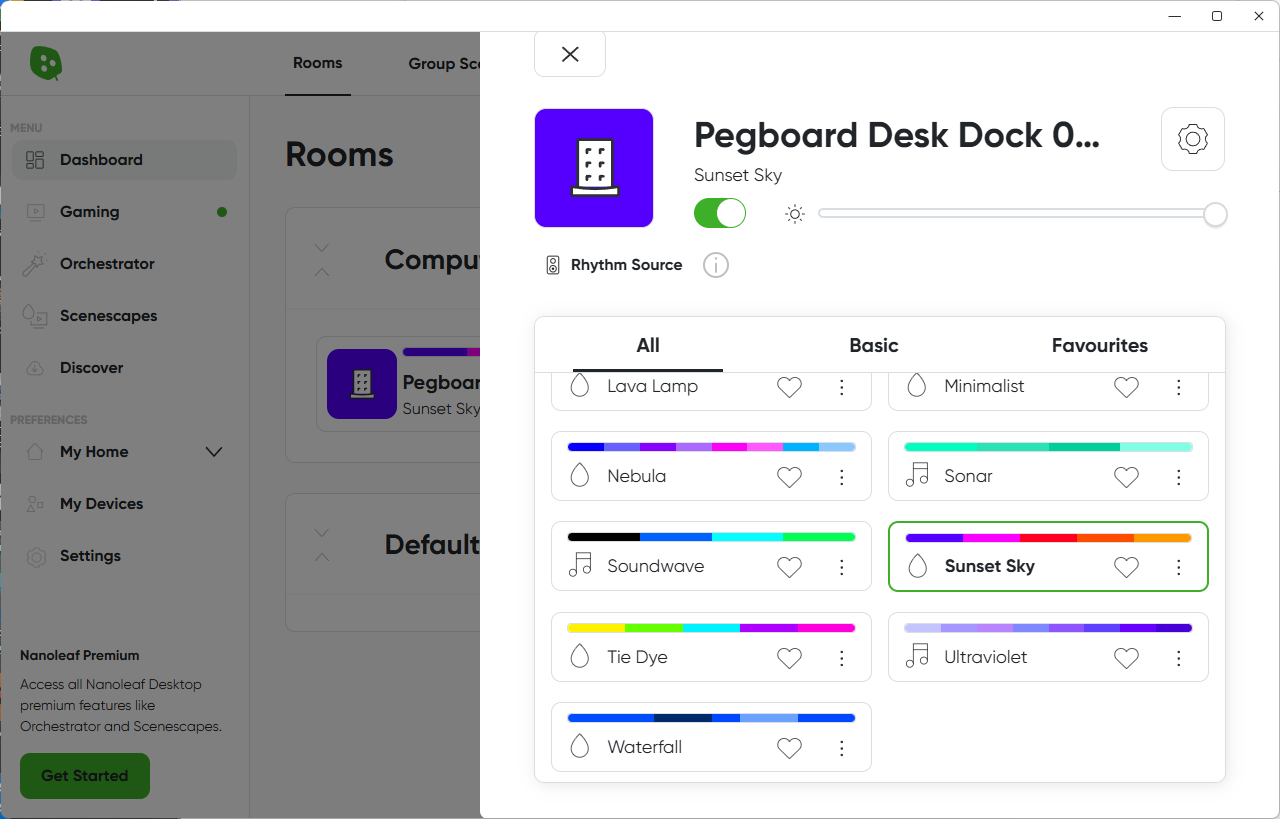Open more options for Sonar scene
This screenshot has width=1280, height=819.
click(x=1179, y=477)
